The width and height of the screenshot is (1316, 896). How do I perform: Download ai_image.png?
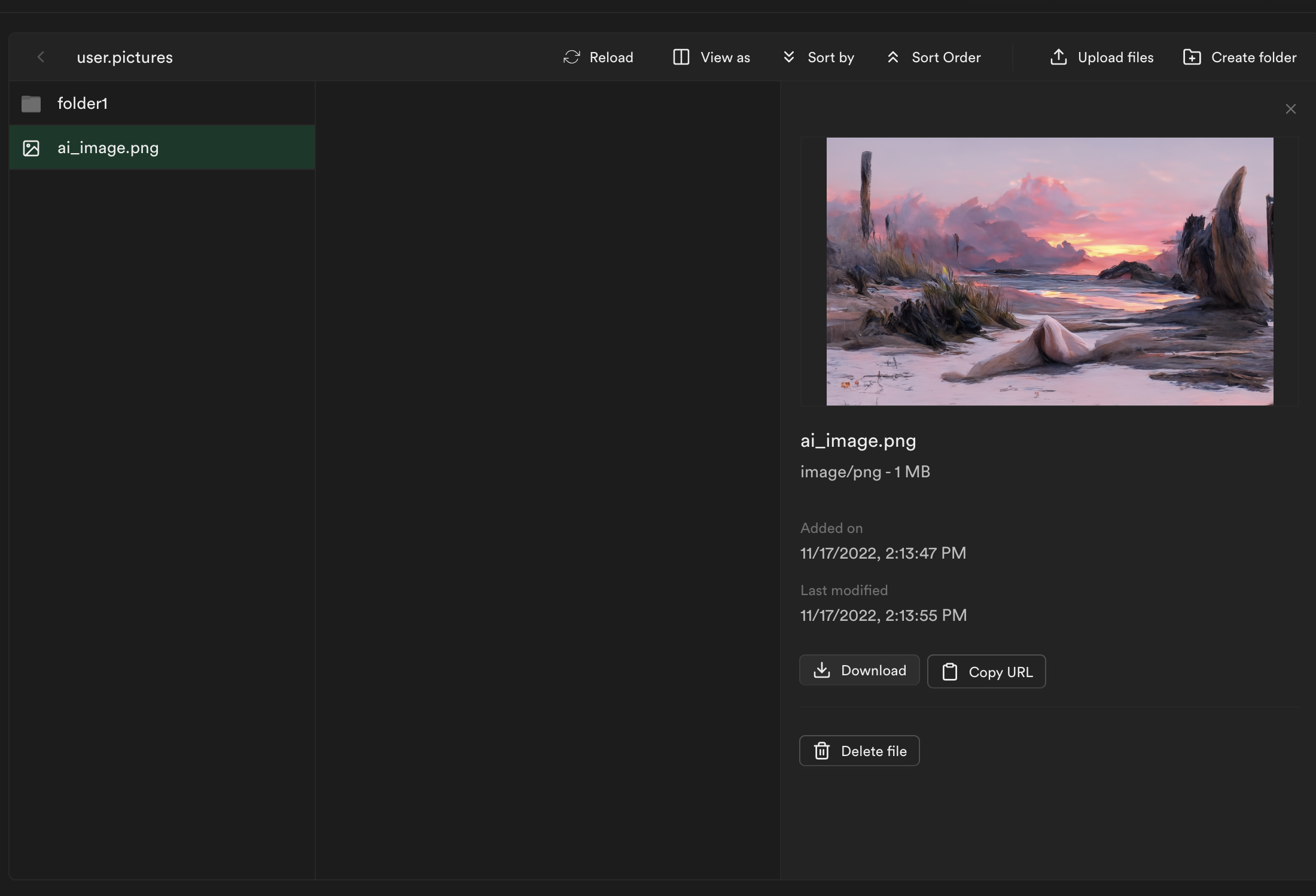click(860, 670)
